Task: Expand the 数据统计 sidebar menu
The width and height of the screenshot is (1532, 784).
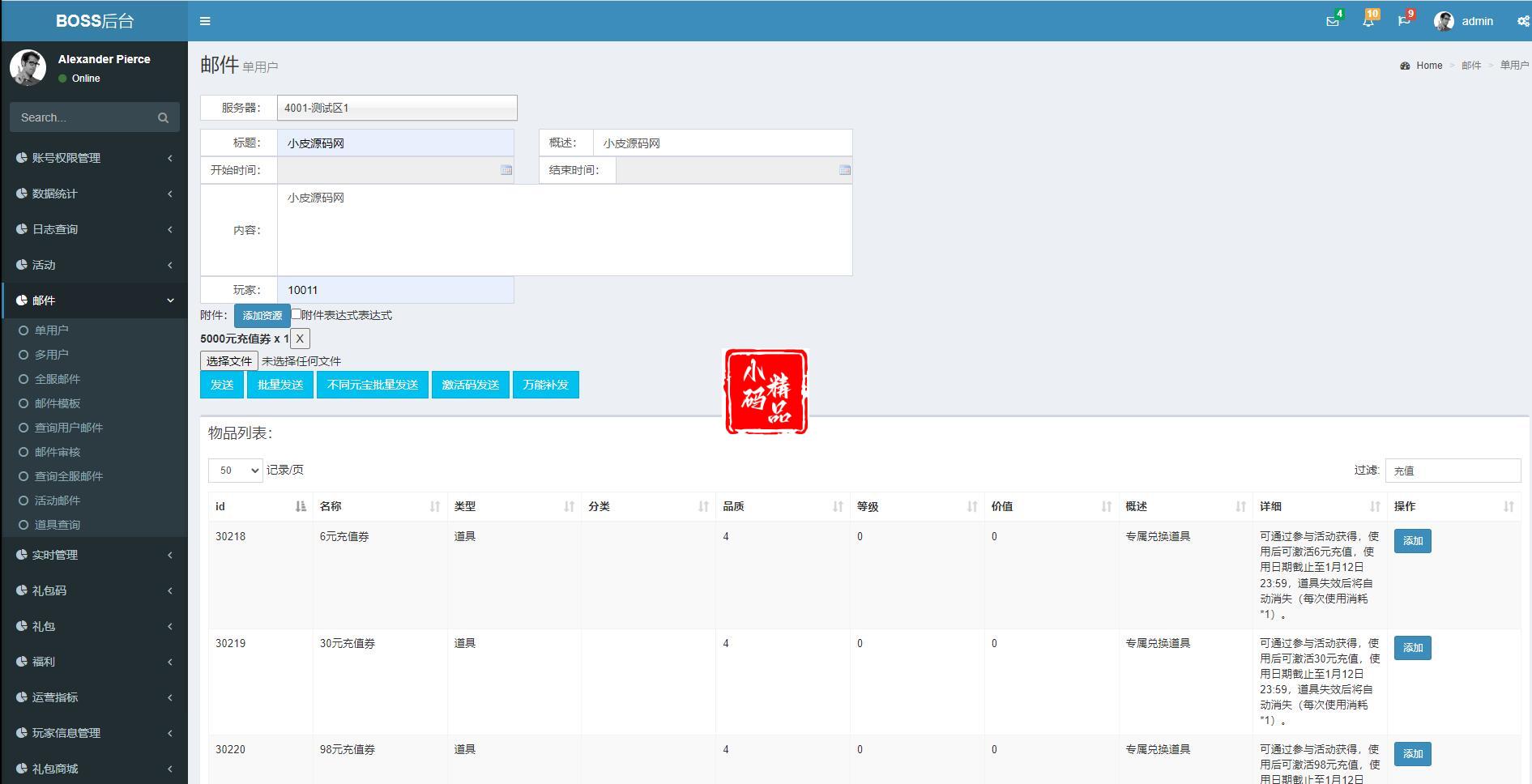Action: coord(95,194)
